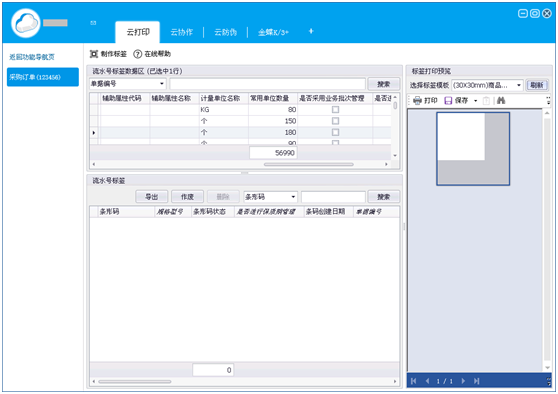The width and height of the screenshot is (558, 394).
Task: Open the label template (30X30mm) dropdown
Action: [x=518, y=85]
